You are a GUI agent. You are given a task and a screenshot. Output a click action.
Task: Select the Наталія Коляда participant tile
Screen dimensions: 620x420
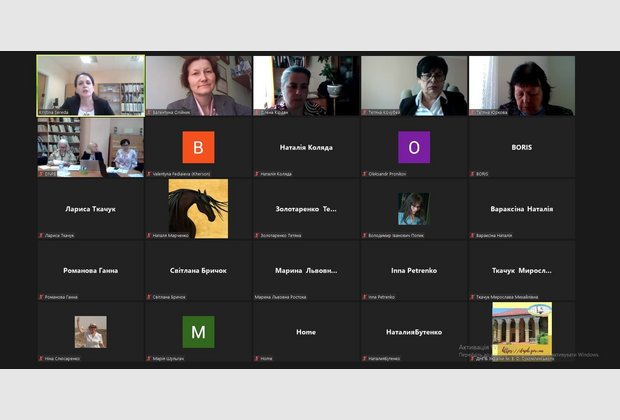click(305, 147)
